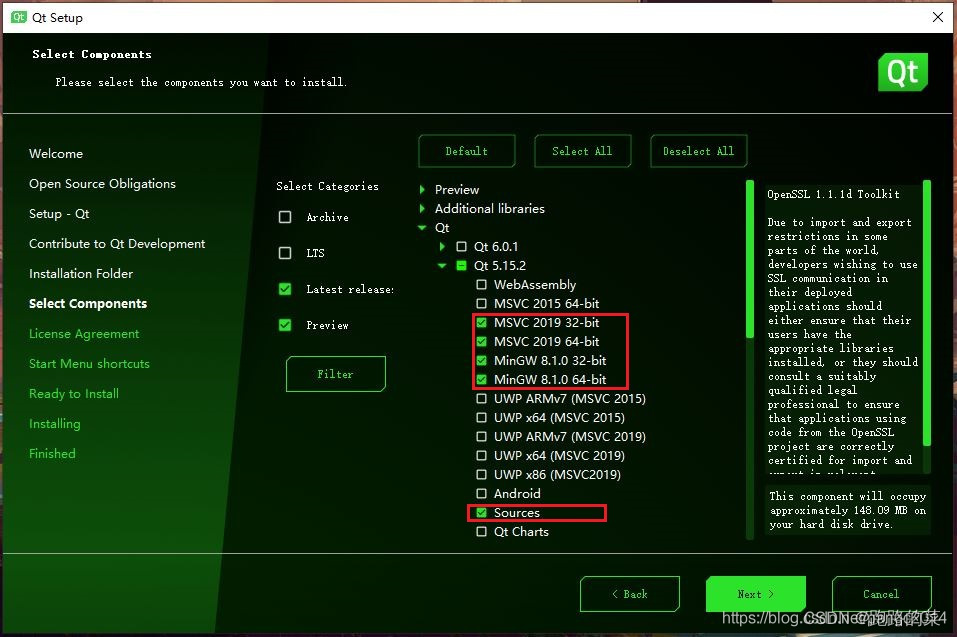Click OpenSSL 1.1.1d Toolkit description heading
The image size is (957, 637).
point(833,194)
